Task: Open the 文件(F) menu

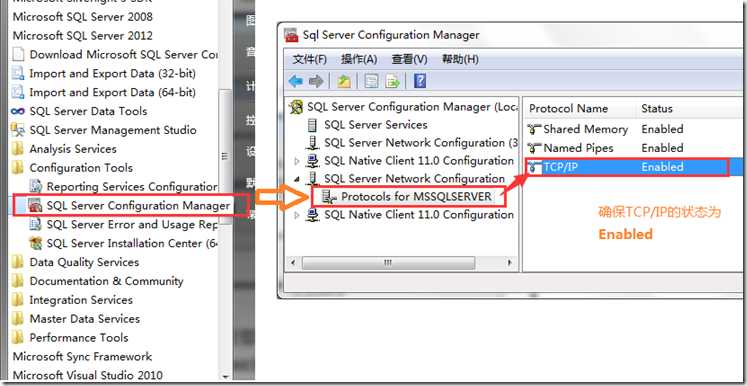Action: (310, 60)
